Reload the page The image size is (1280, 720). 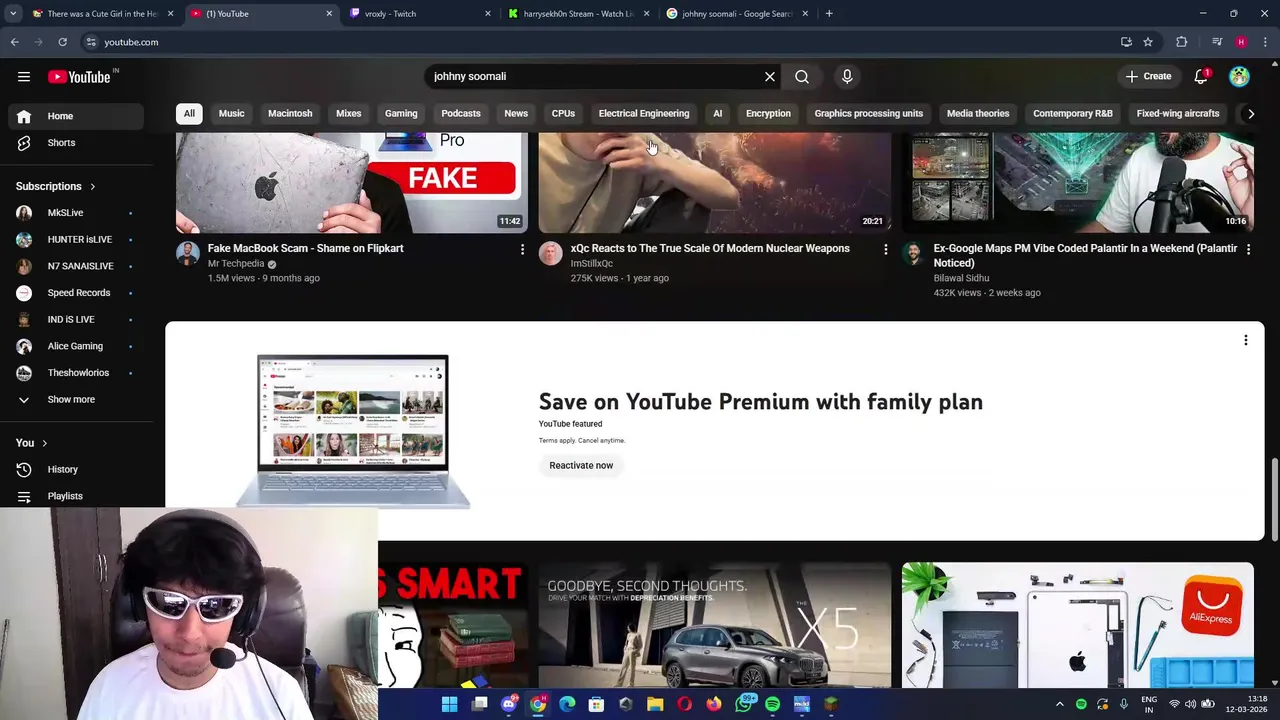tap(62, 42)
